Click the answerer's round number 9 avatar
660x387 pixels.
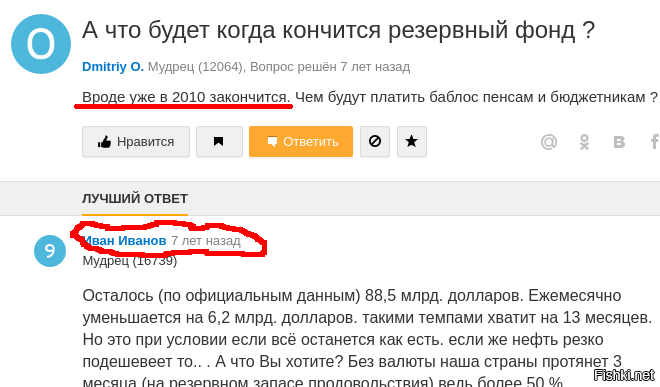(50, 251)
